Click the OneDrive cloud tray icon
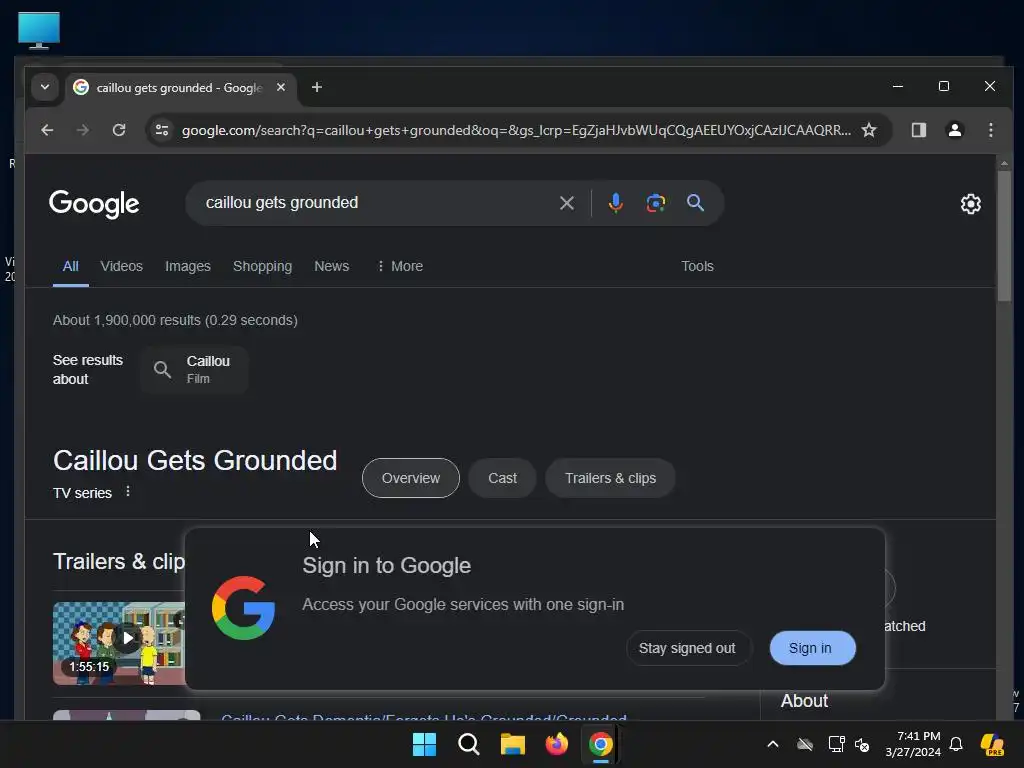 tap(805, 744)
